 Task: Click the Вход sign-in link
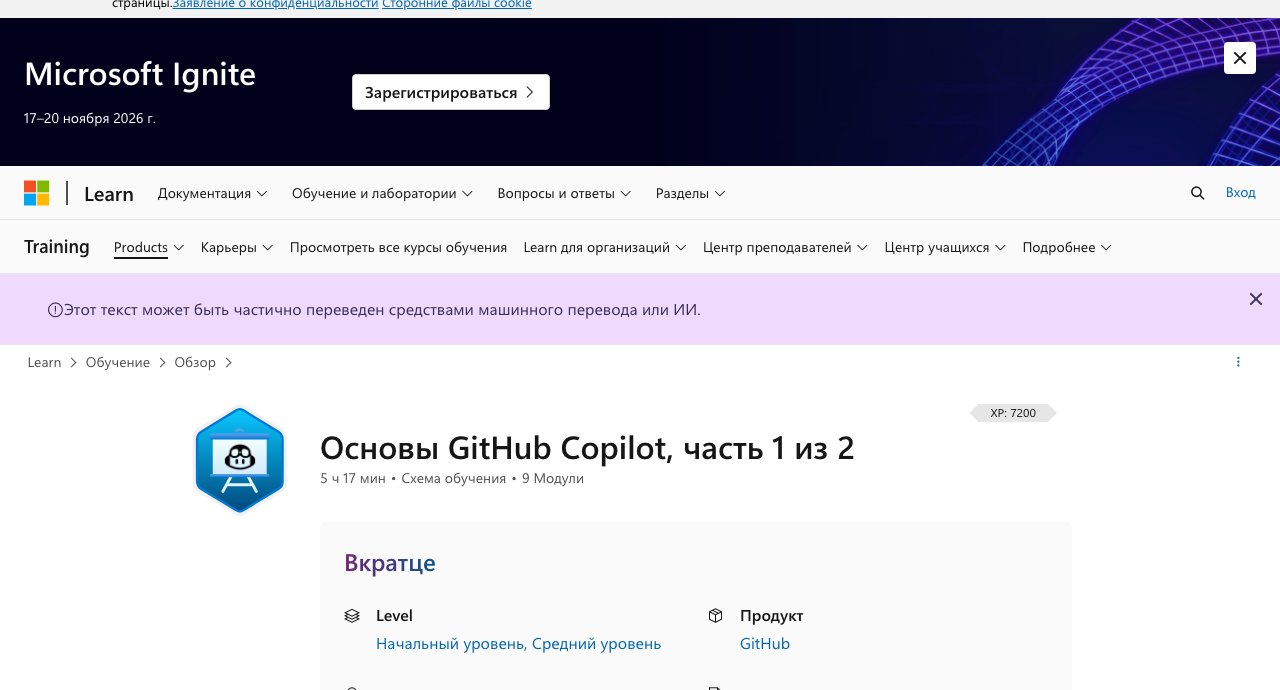[x=1240, y=192]
